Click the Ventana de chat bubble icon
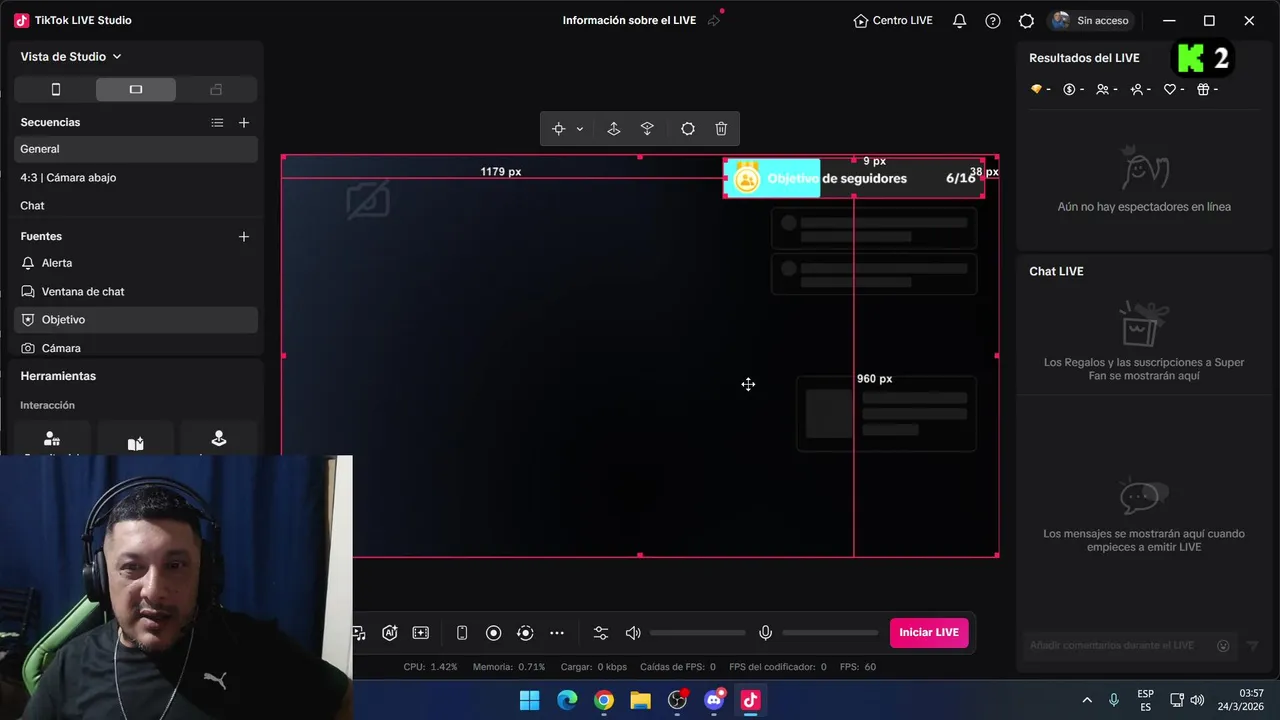 [28, 291]
